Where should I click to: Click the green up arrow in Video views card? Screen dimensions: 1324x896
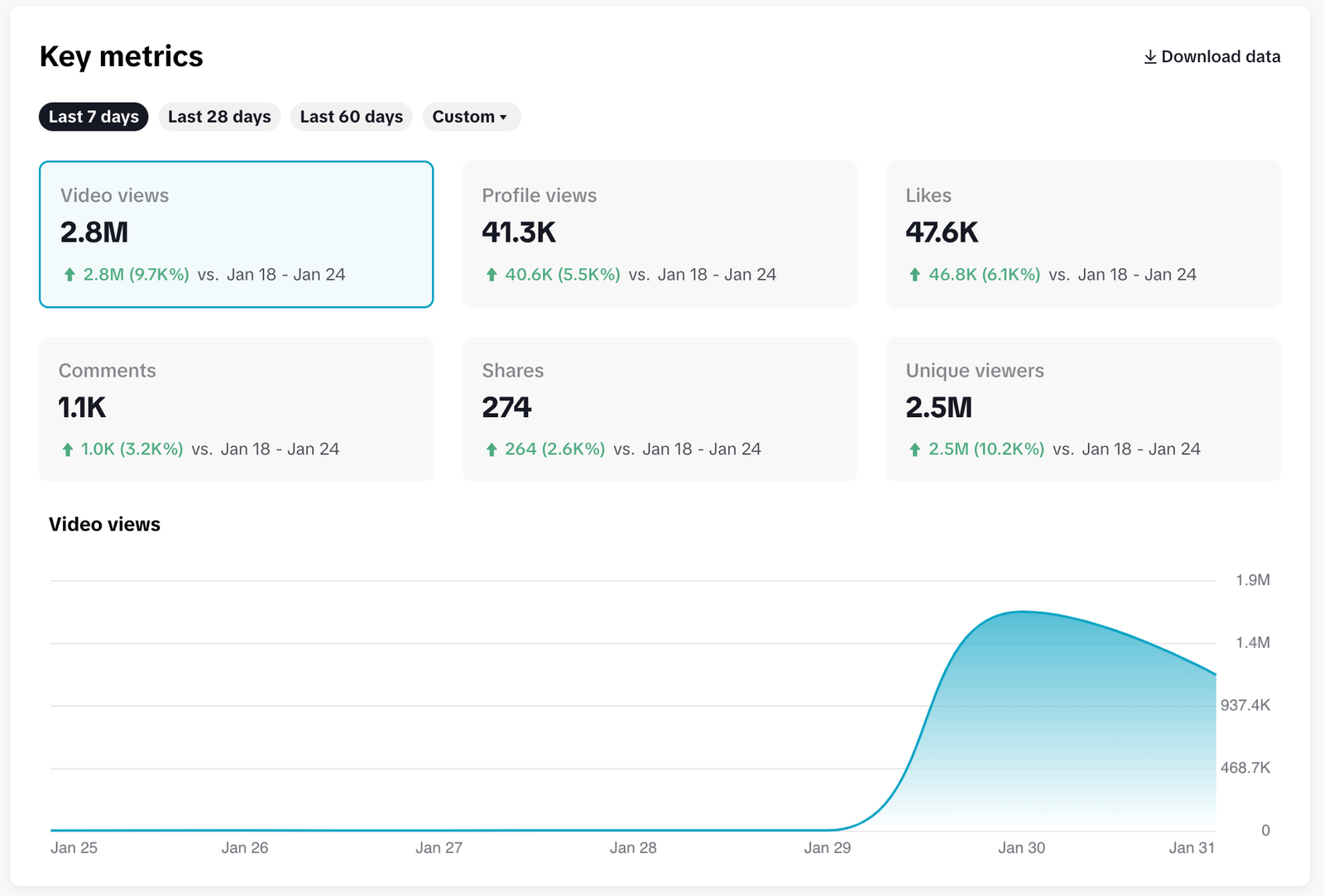click(x=70, y=275)
